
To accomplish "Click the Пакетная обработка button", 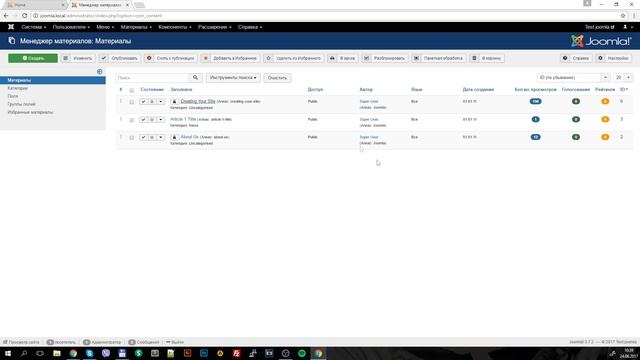I will [x=438, y=58].
